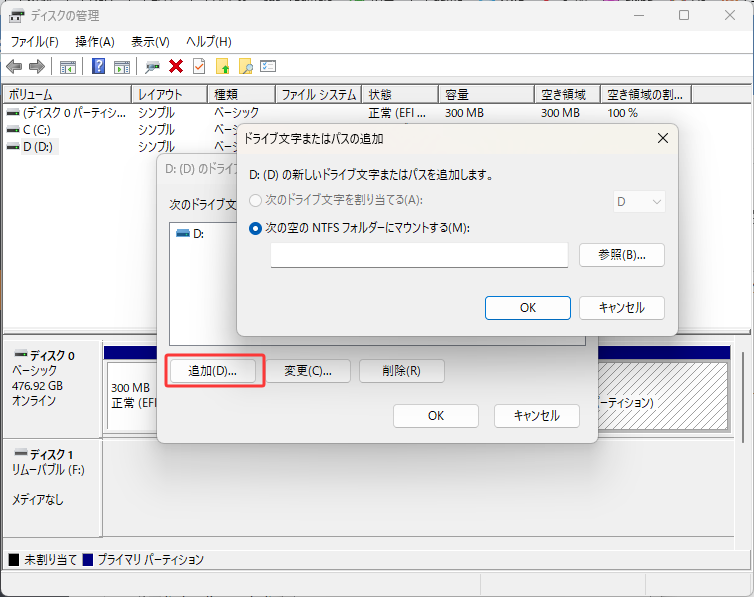Screen dimensions: 754x597
Task: Click the 正常 (EFI ... status cell
Action: coord(397,113)
